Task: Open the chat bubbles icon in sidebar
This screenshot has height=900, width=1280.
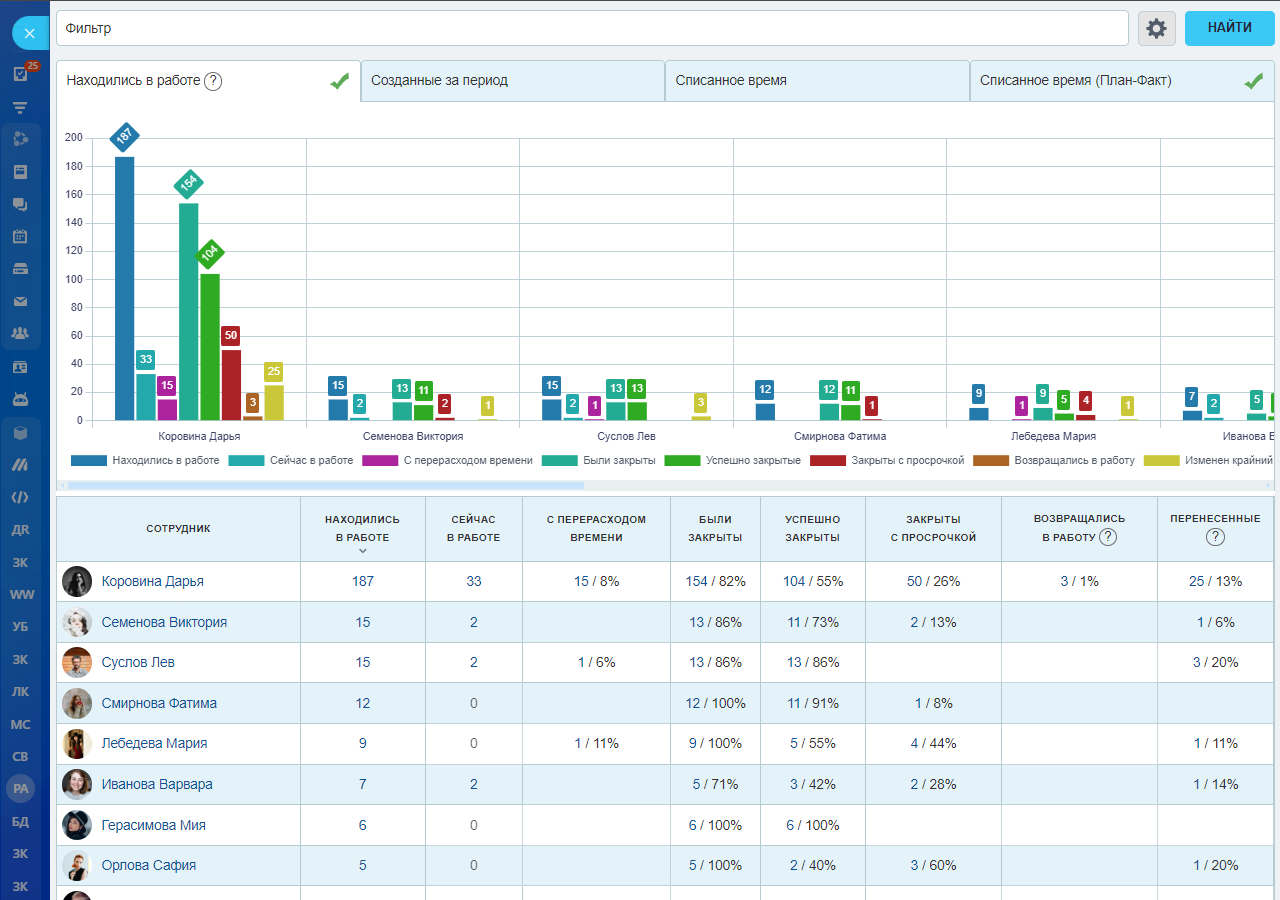Action: tap(20, 205)
